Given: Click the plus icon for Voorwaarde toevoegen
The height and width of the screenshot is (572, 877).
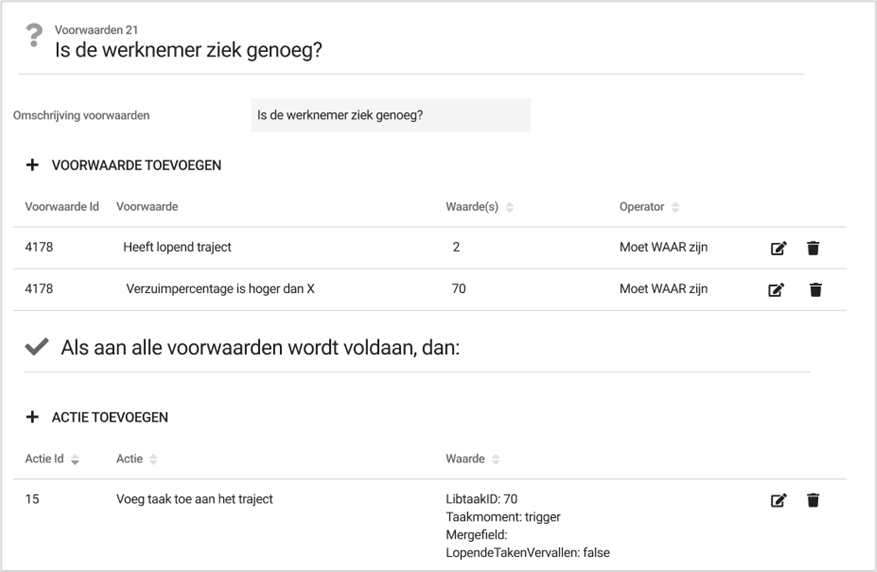Looking at the screenshot, I should click(32, 165).
